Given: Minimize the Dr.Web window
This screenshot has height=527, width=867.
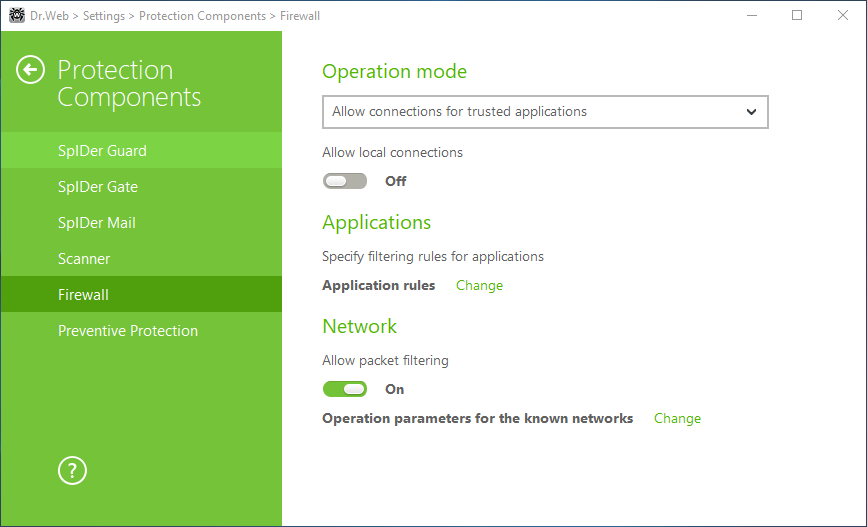Looking at the screenshot, I should 752,15.
